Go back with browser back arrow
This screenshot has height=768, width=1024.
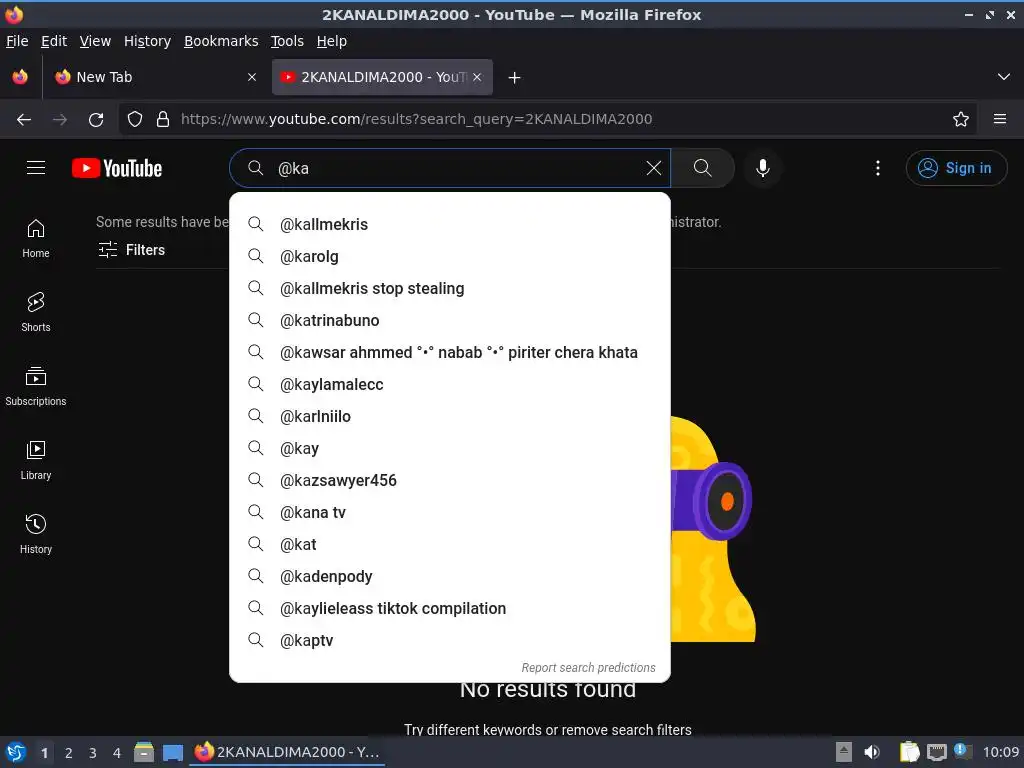coord(24,120)
